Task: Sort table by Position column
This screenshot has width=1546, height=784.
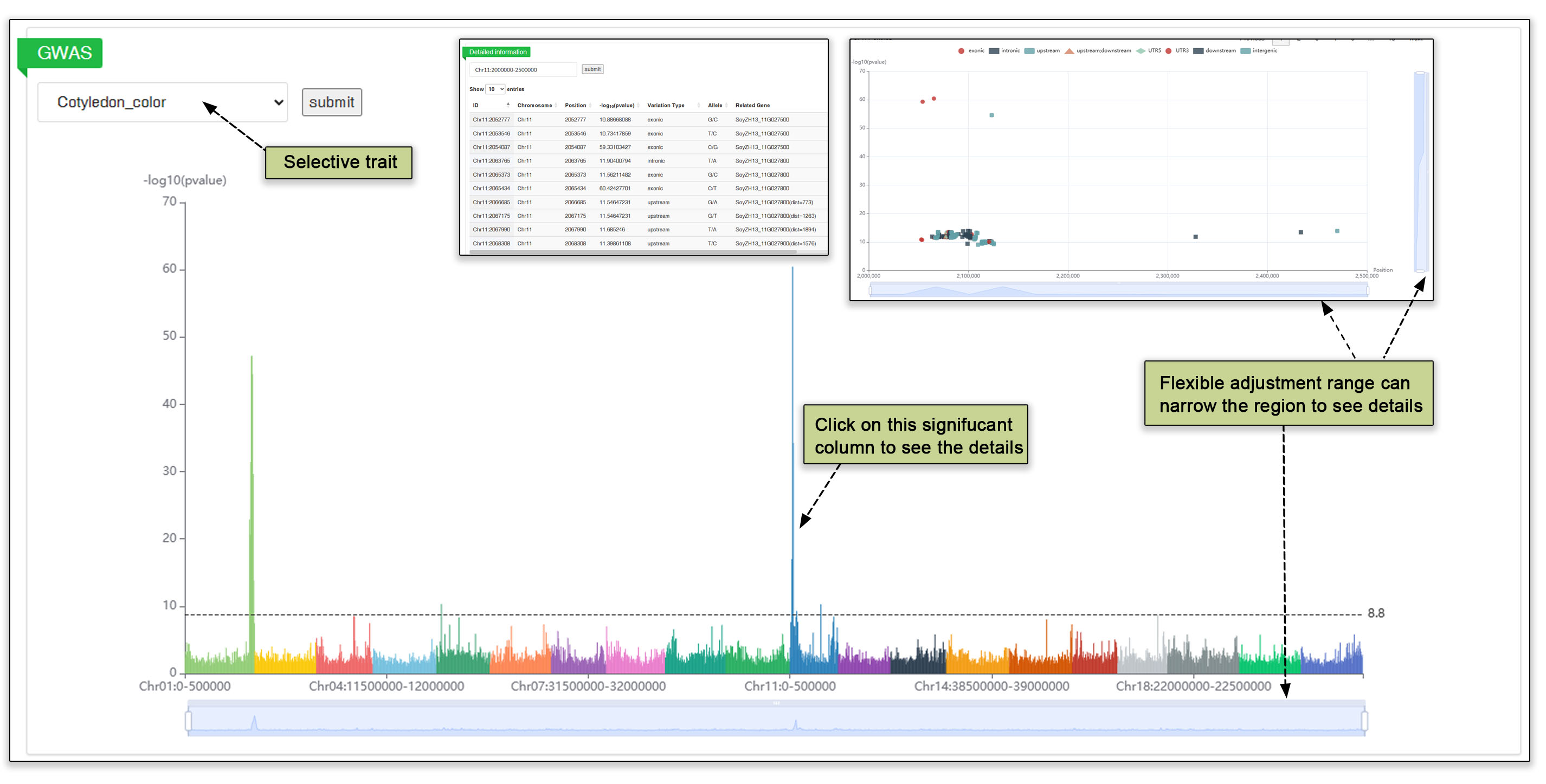Action: click(x=576, y=106)
